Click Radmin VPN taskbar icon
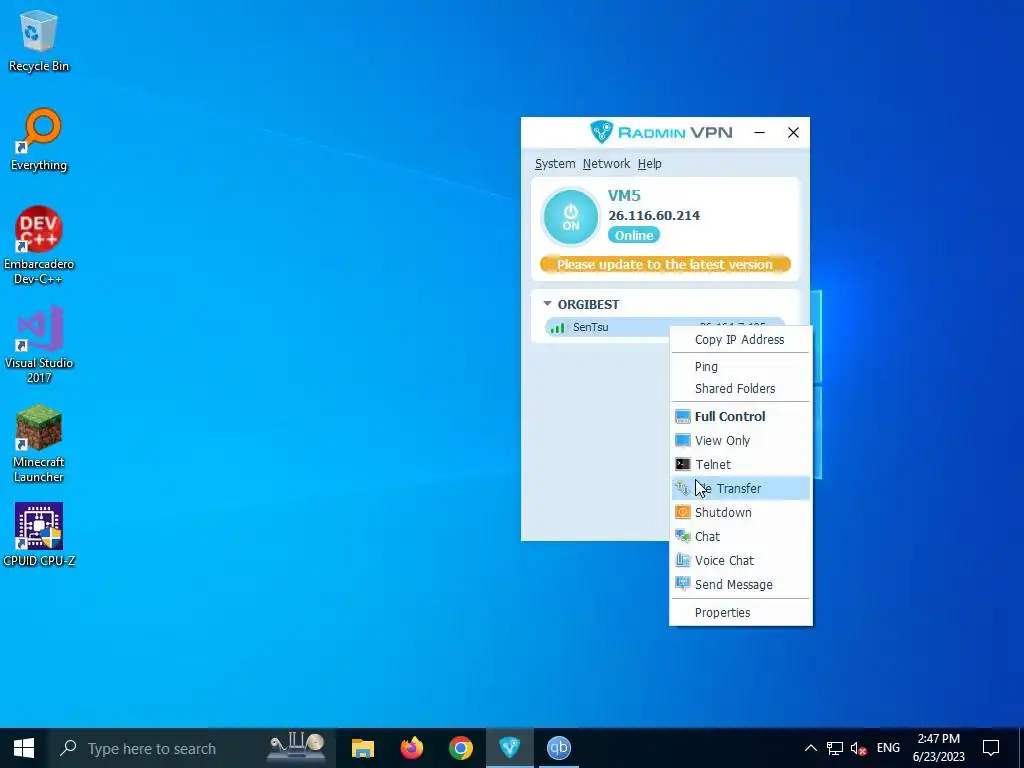1024x768 pixels. (509, 748)
